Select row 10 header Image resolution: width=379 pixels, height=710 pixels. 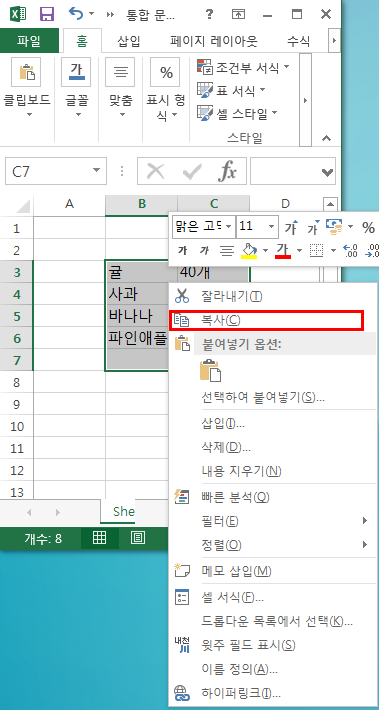point(17,427)
